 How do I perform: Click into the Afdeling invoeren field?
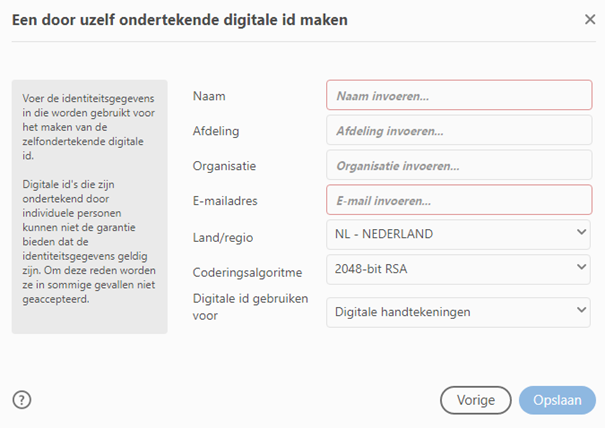[459, 130]
